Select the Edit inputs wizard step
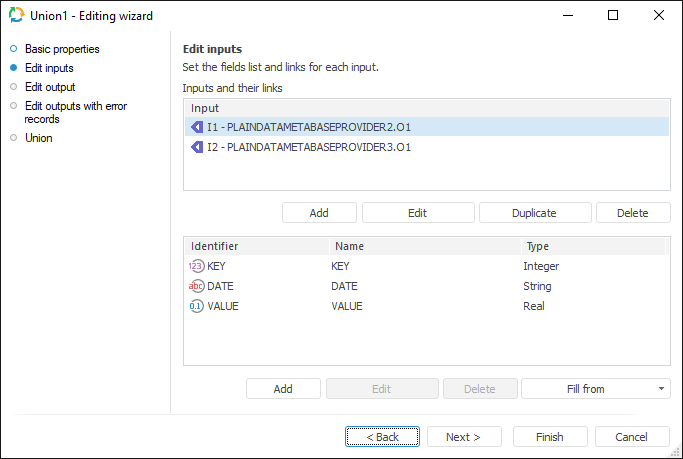Screen dimensions: 683x459 pos(49,68)
